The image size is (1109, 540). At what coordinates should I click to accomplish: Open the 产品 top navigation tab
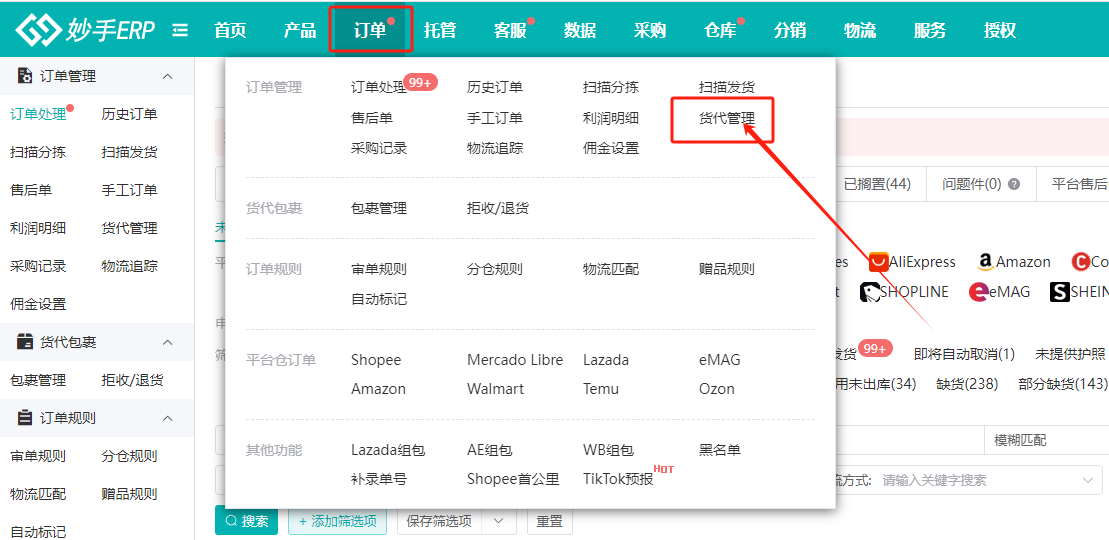click(x=299, y=30)
